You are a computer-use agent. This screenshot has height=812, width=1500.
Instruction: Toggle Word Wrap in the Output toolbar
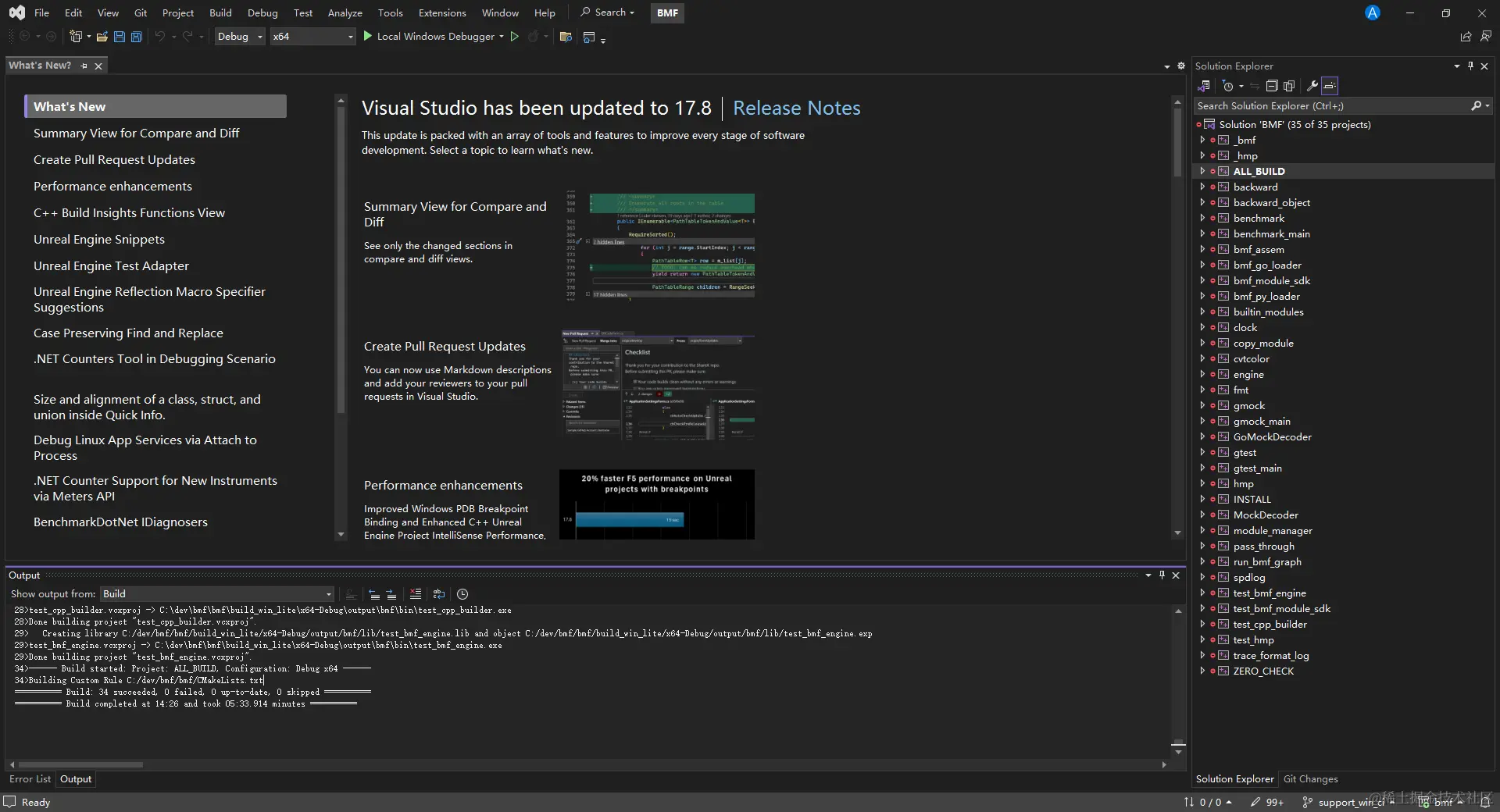[439, 594]
